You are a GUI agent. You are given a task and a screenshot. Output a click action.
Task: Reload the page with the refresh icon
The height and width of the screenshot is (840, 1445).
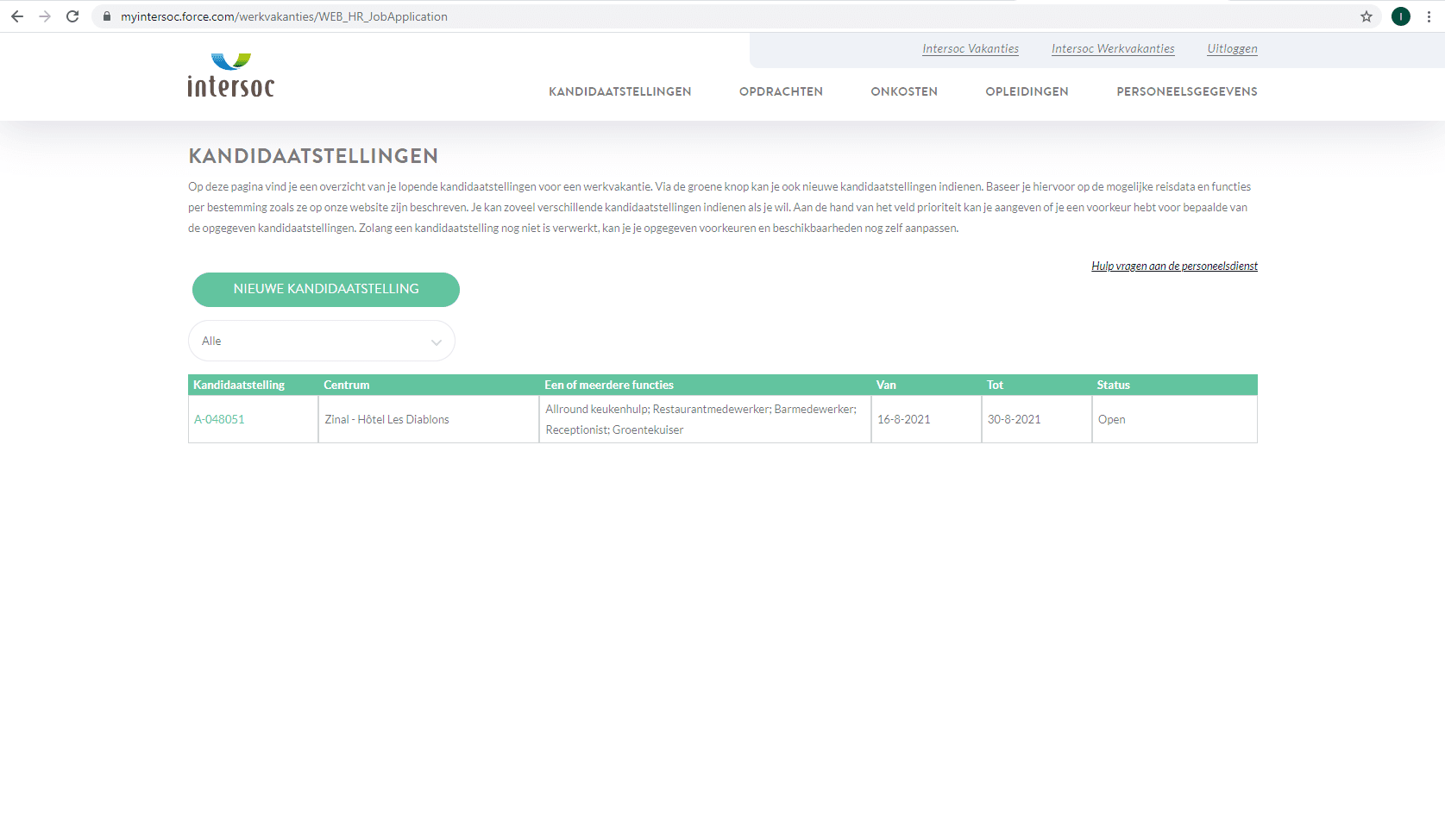pos(72,16)
